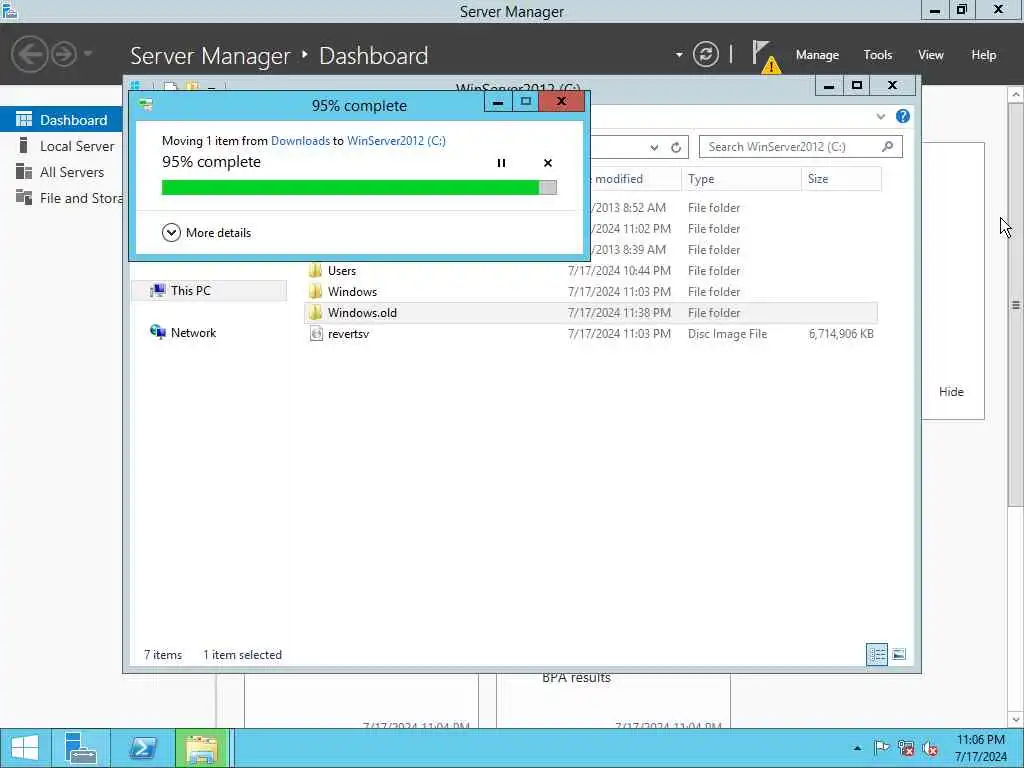The width and height of the screenshot is (1024, 768).
Task: Expand More details in the progress dialog
Action: click(206, 232)
